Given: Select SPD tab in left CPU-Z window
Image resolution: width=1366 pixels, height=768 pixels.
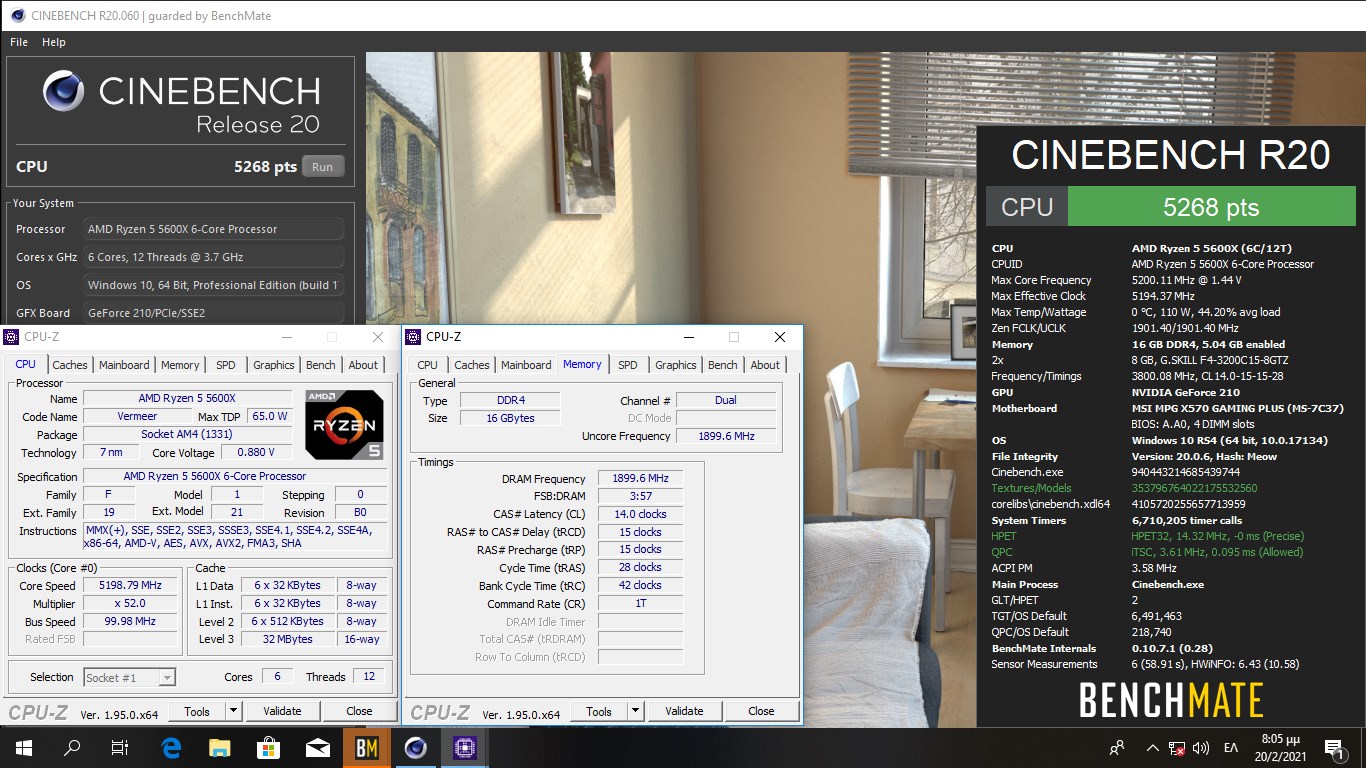Looking at the screenshot, I should tap(226, 365).
